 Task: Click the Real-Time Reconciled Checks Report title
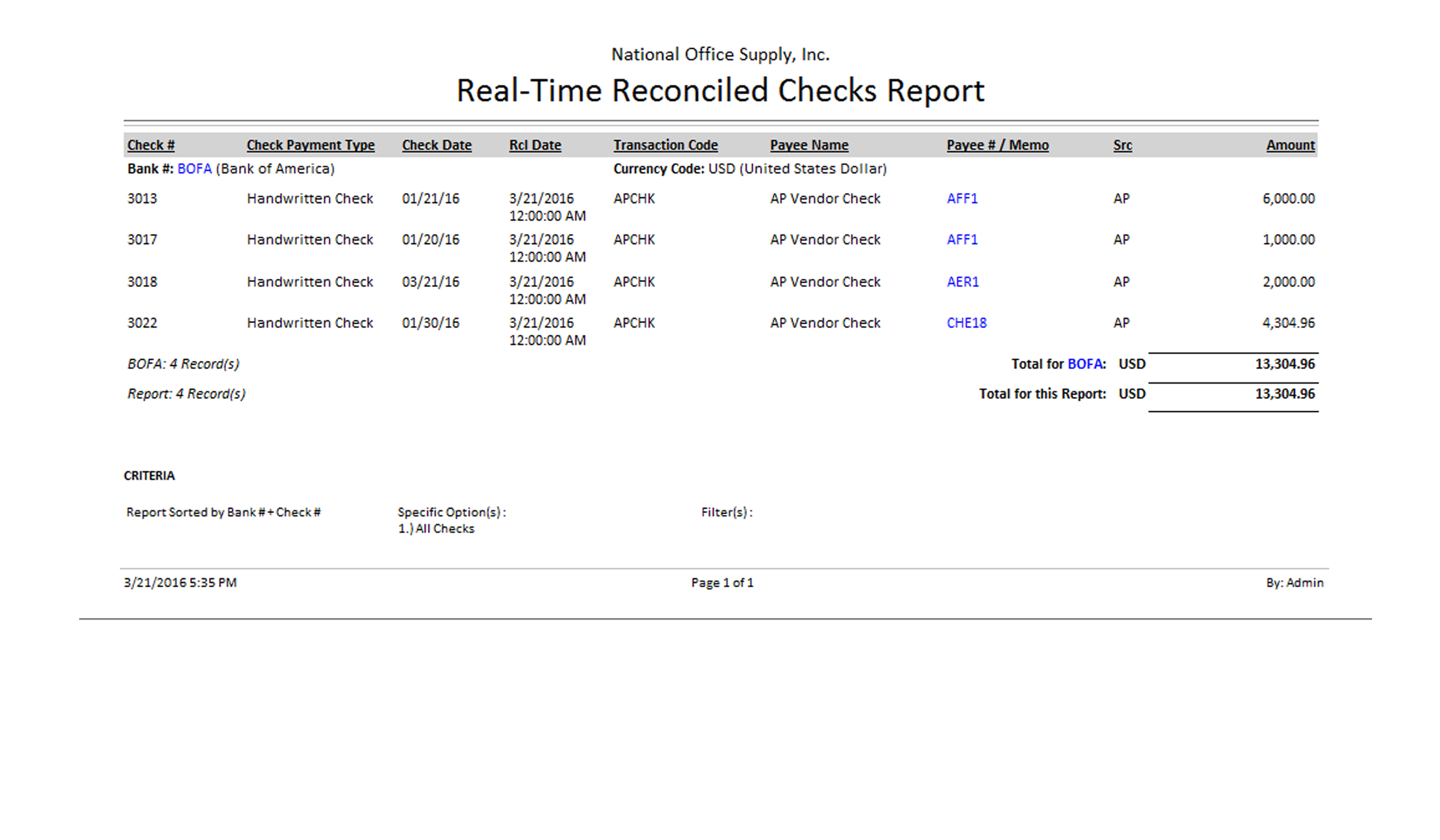point(720,91)
